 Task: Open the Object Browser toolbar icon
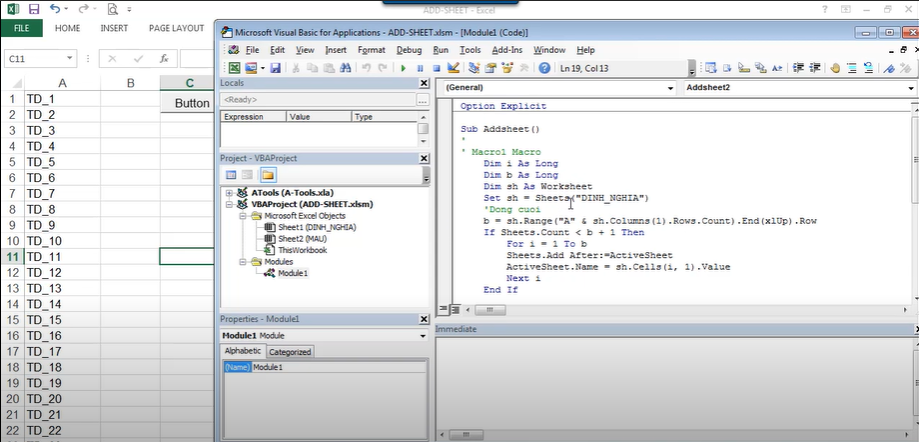click(x=508, y=68)
